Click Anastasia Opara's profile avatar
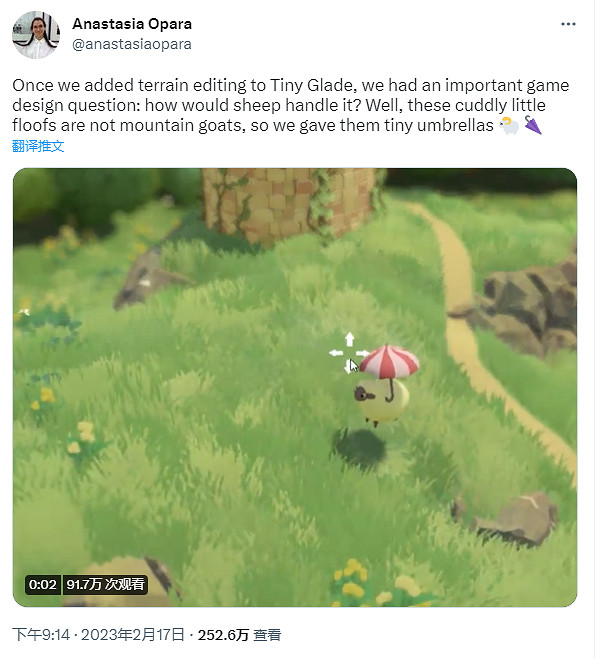 tap(36, 35)
